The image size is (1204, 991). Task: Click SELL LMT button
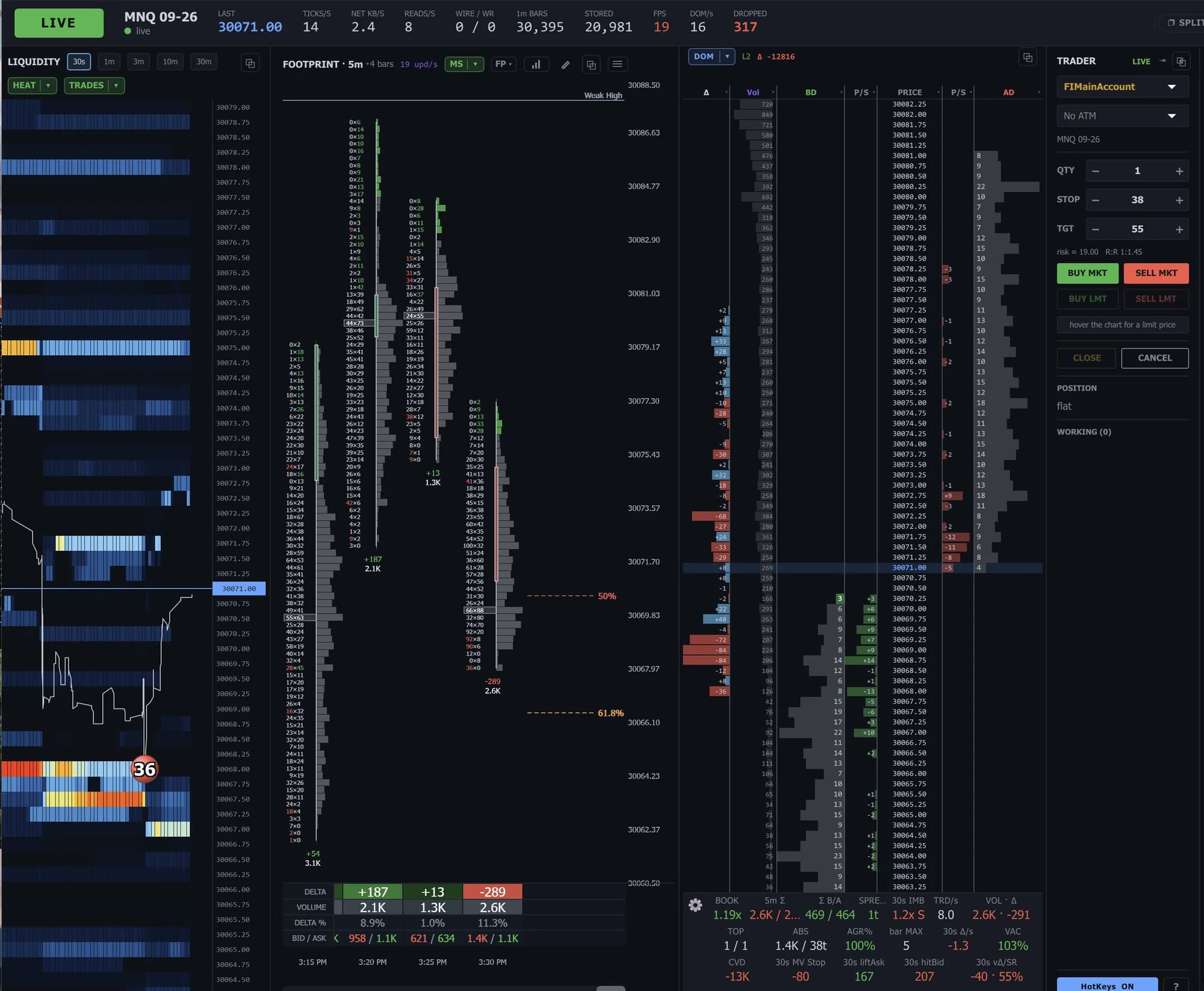pyautogui.click(x=1156, y=299)
